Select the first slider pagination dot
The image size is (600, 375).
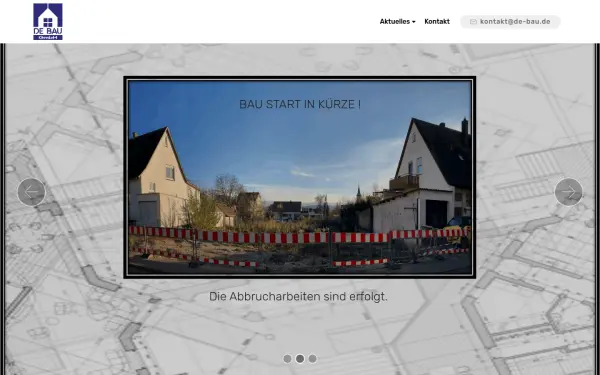coord(287,359)
